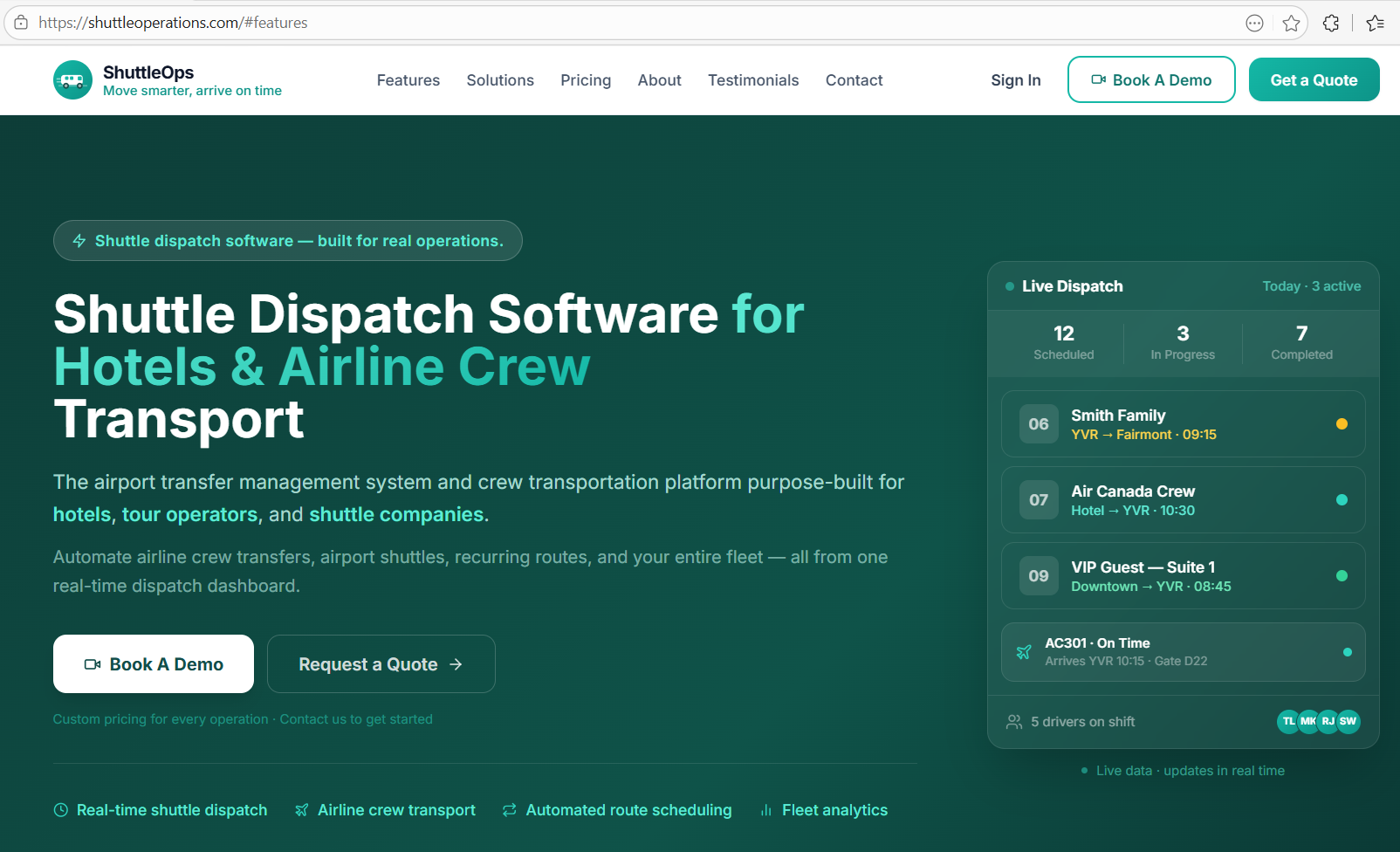
Task: Open the browser extensions puzzle icon
Action: tap(1331, 24)
